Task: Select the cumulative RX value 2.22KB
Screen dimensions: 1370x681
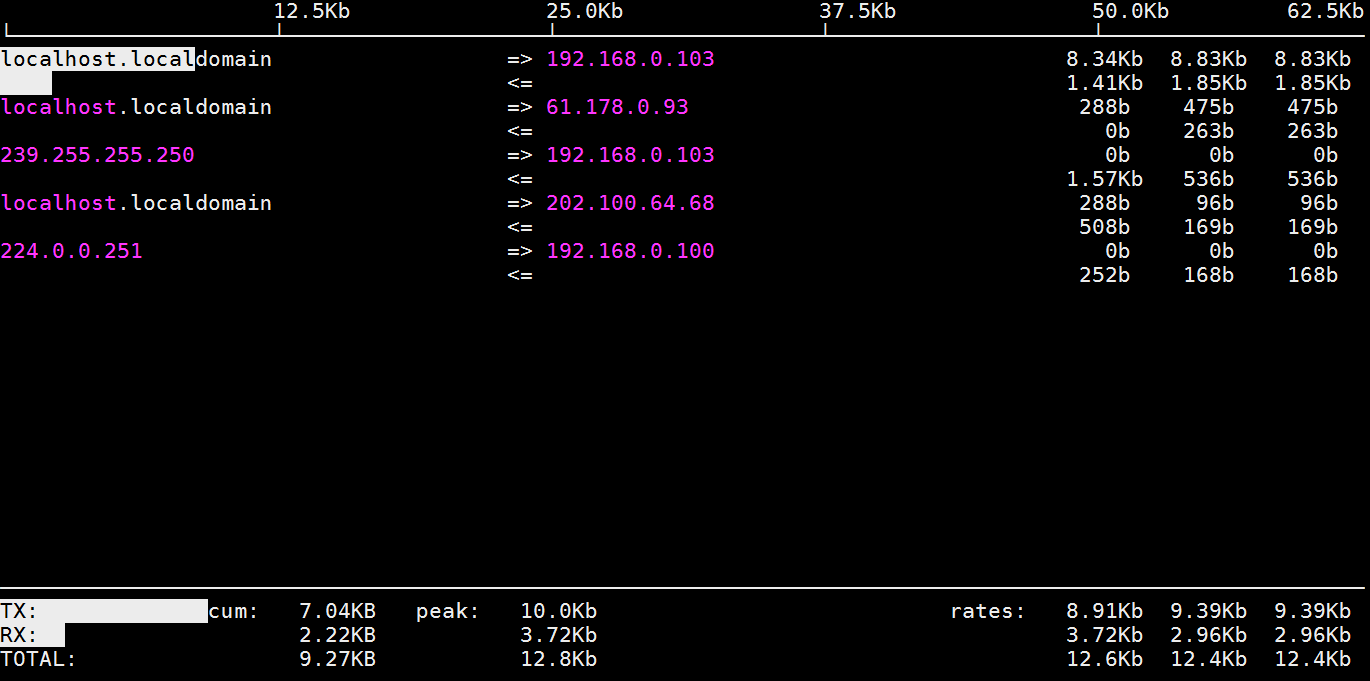Action: (x=338, y=635)
